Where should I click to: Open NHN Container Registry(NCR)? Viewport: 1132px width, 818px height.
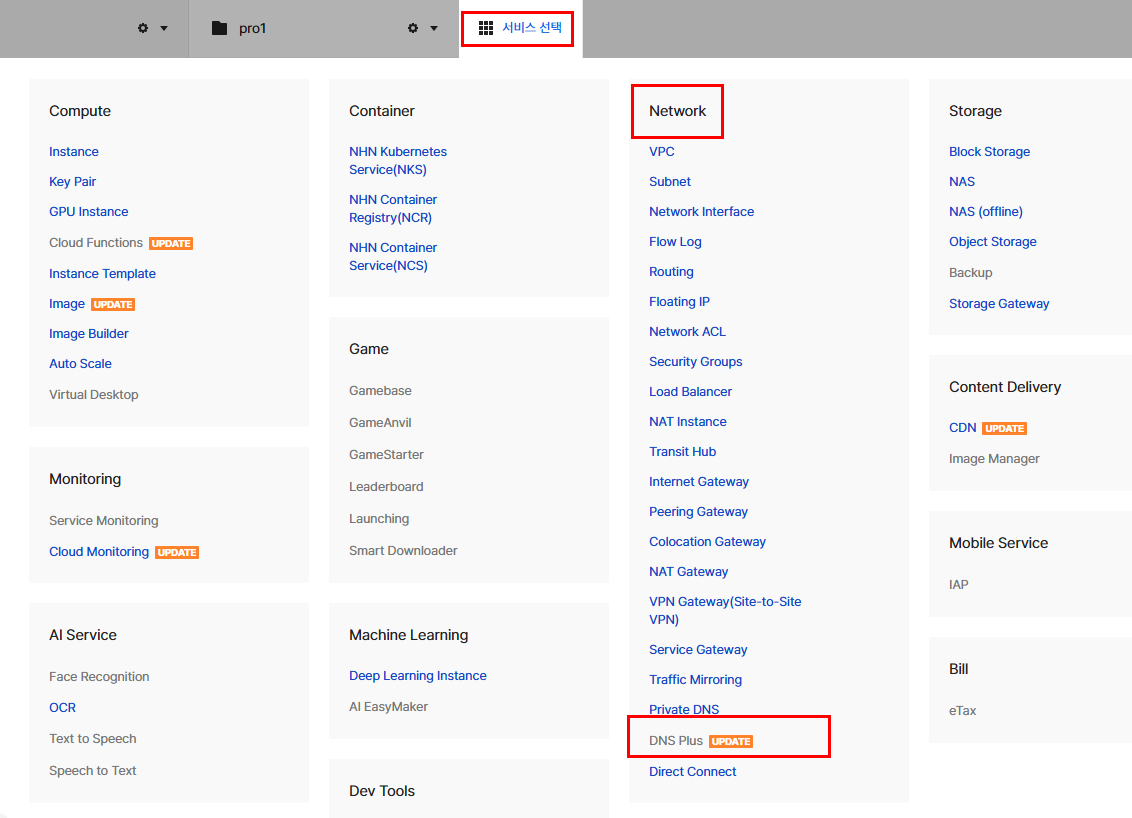(x=393, y=209)
